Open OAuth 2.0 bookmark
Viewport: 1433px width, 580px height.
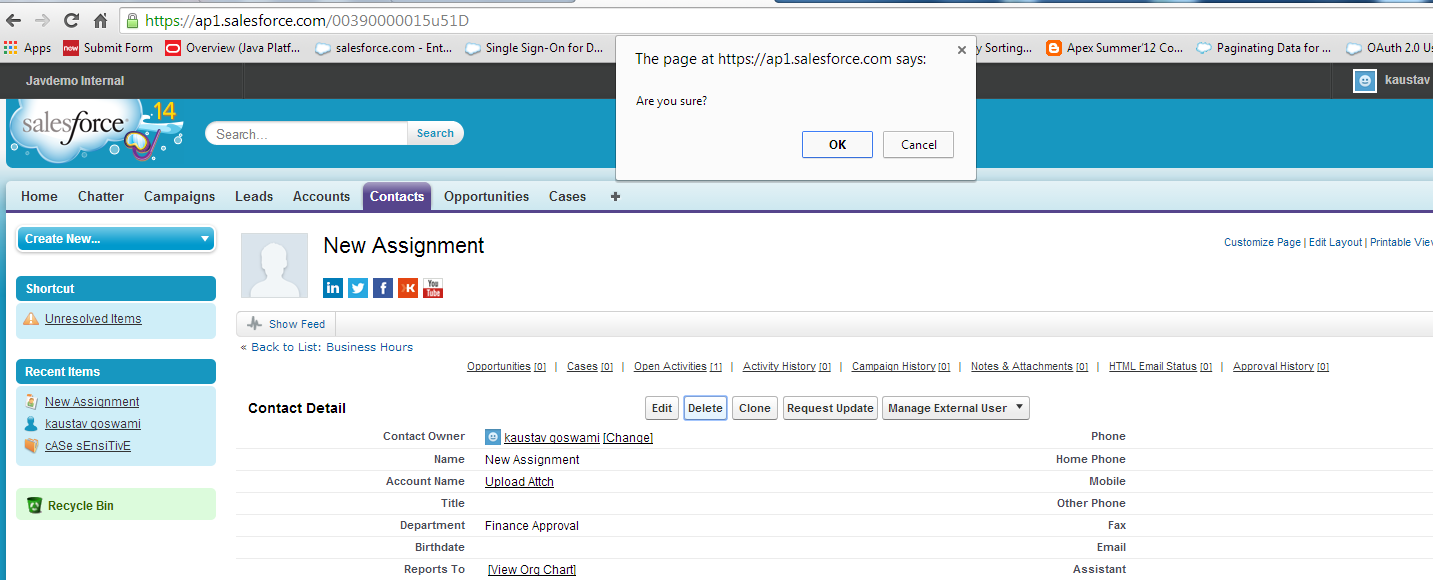point(1389,48)
